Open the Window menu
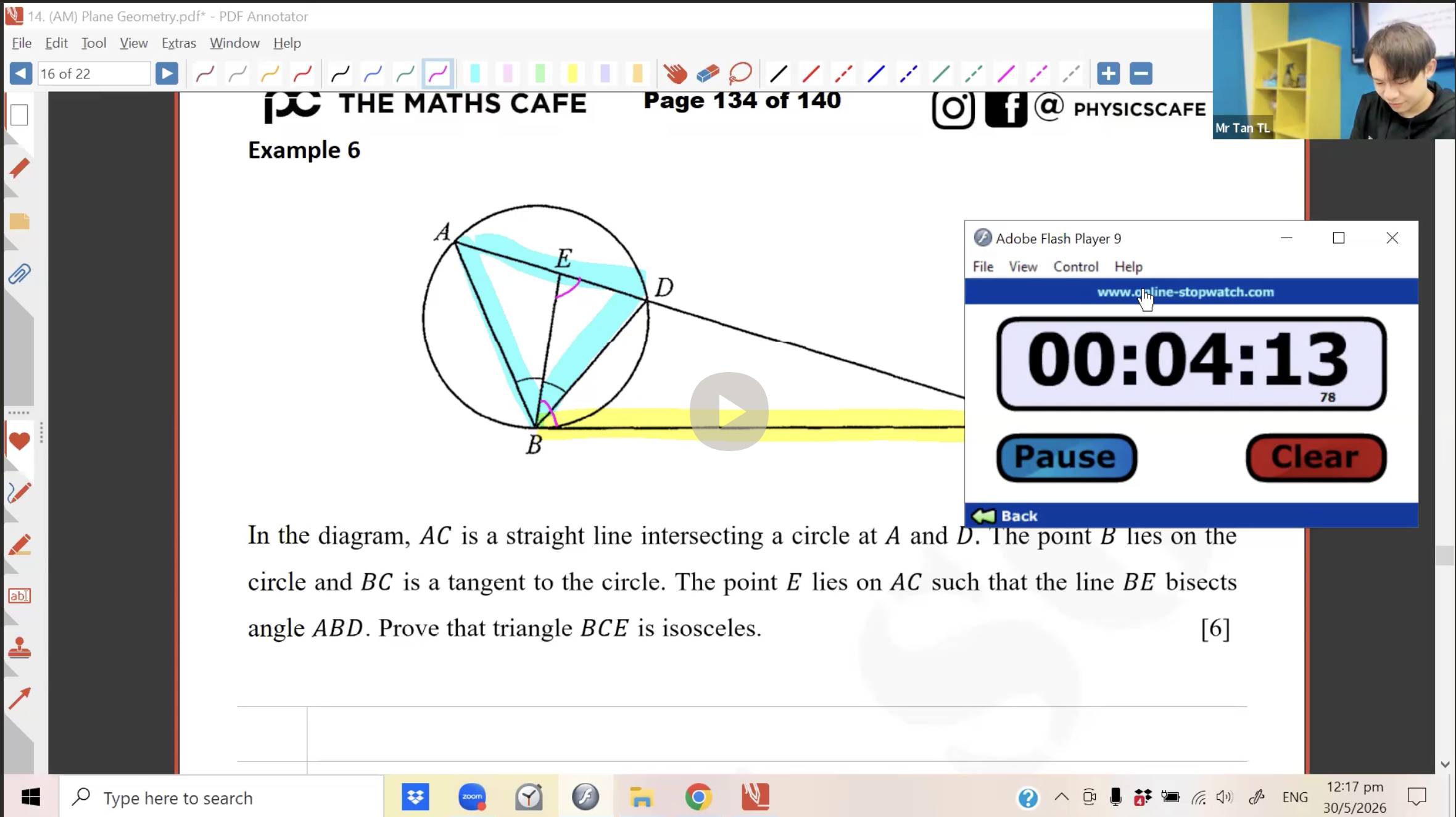1456x817 pixels. point(234,43)
